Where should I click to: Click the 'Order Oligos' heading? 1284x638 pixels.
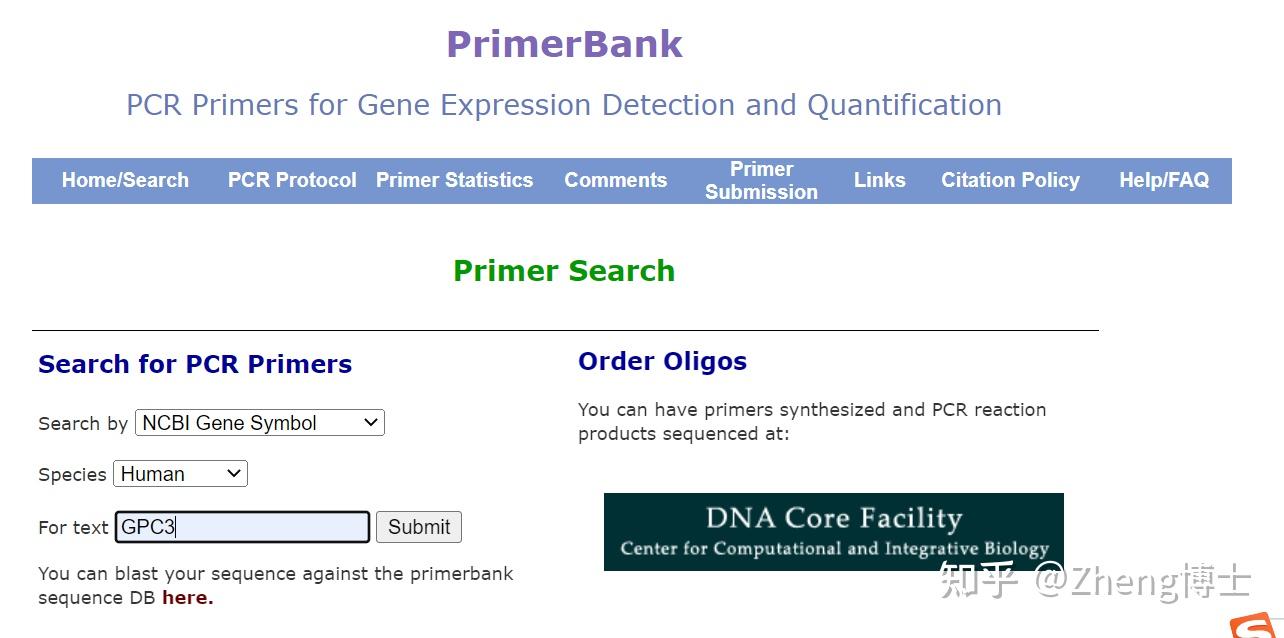(x=662, y=361)
